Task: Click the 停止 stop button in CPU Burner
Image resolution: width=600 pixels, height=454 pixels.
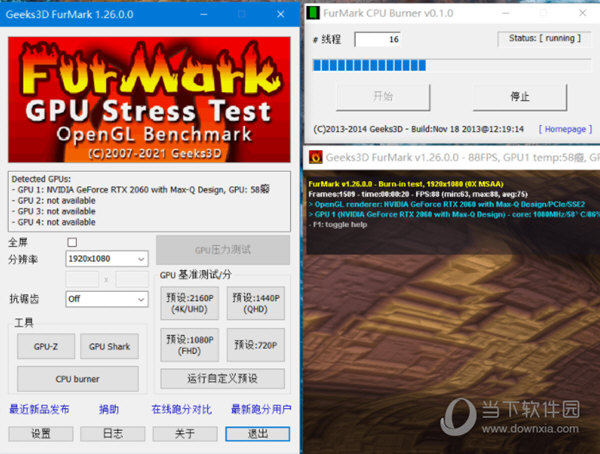Action: click(x=520, y=97)
